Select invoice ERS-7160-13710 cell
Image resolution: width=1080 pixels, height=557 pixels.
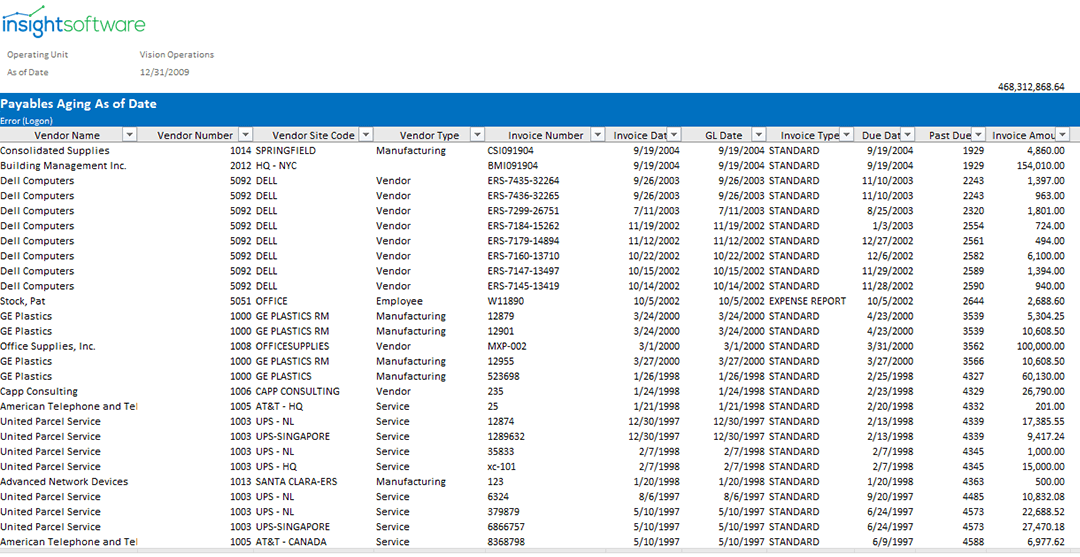pyautogui.click(x=523, y=255)
